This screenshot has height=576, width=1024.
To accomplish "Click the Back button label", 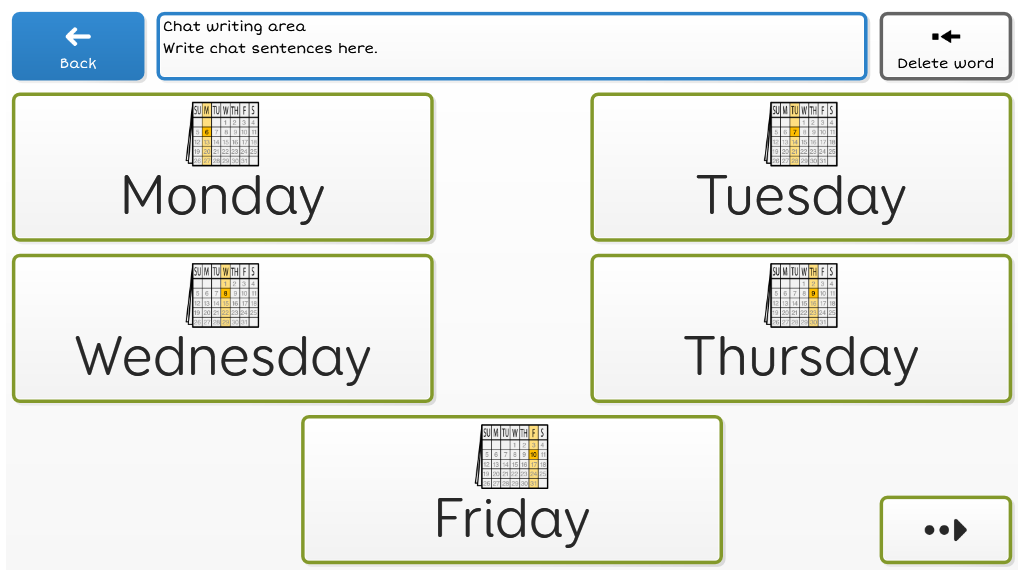I will tap(78, 63).
